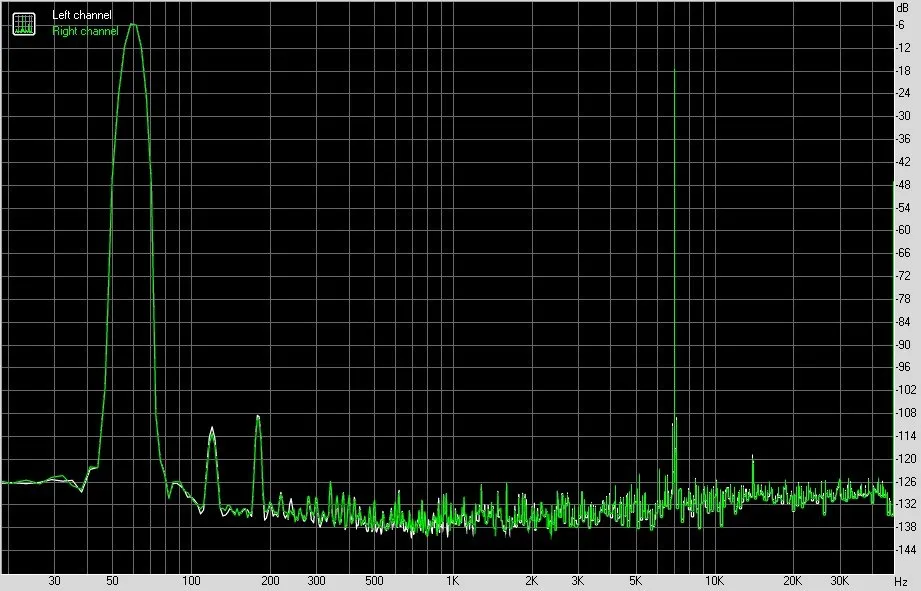Image resolution: width=921 pixels, height=591 pixels.
Task: Click the "50" frequency axis label
Action: [x=112, y=581]
